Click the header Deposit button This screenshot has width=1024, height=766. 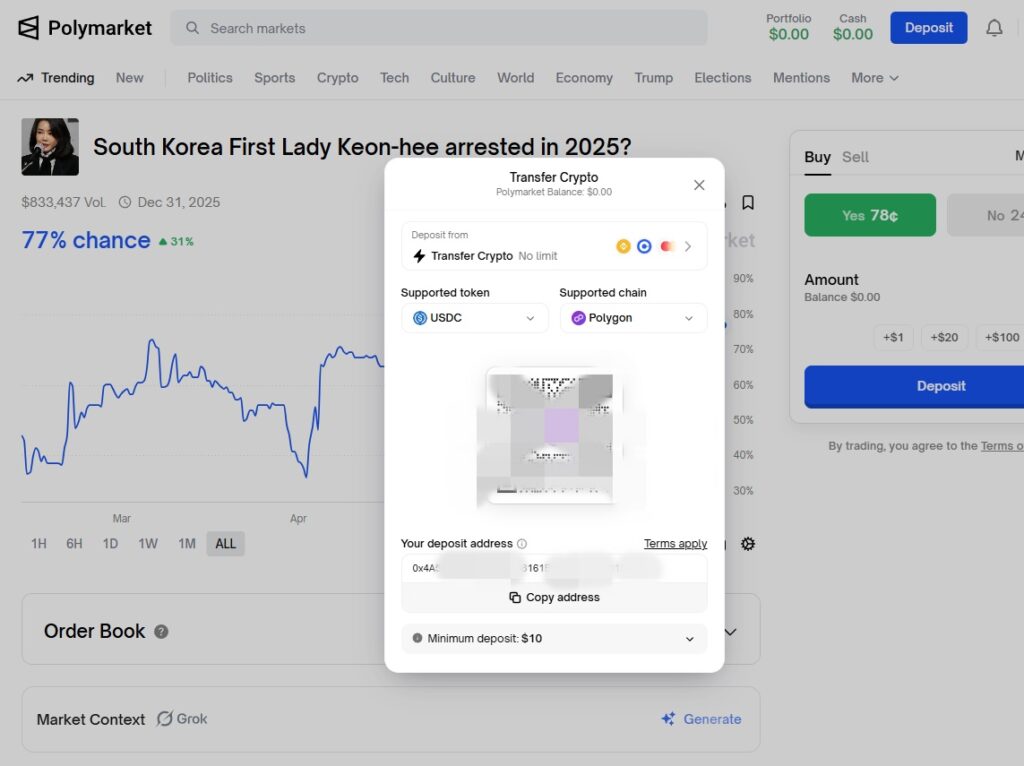tap(929, 28)
